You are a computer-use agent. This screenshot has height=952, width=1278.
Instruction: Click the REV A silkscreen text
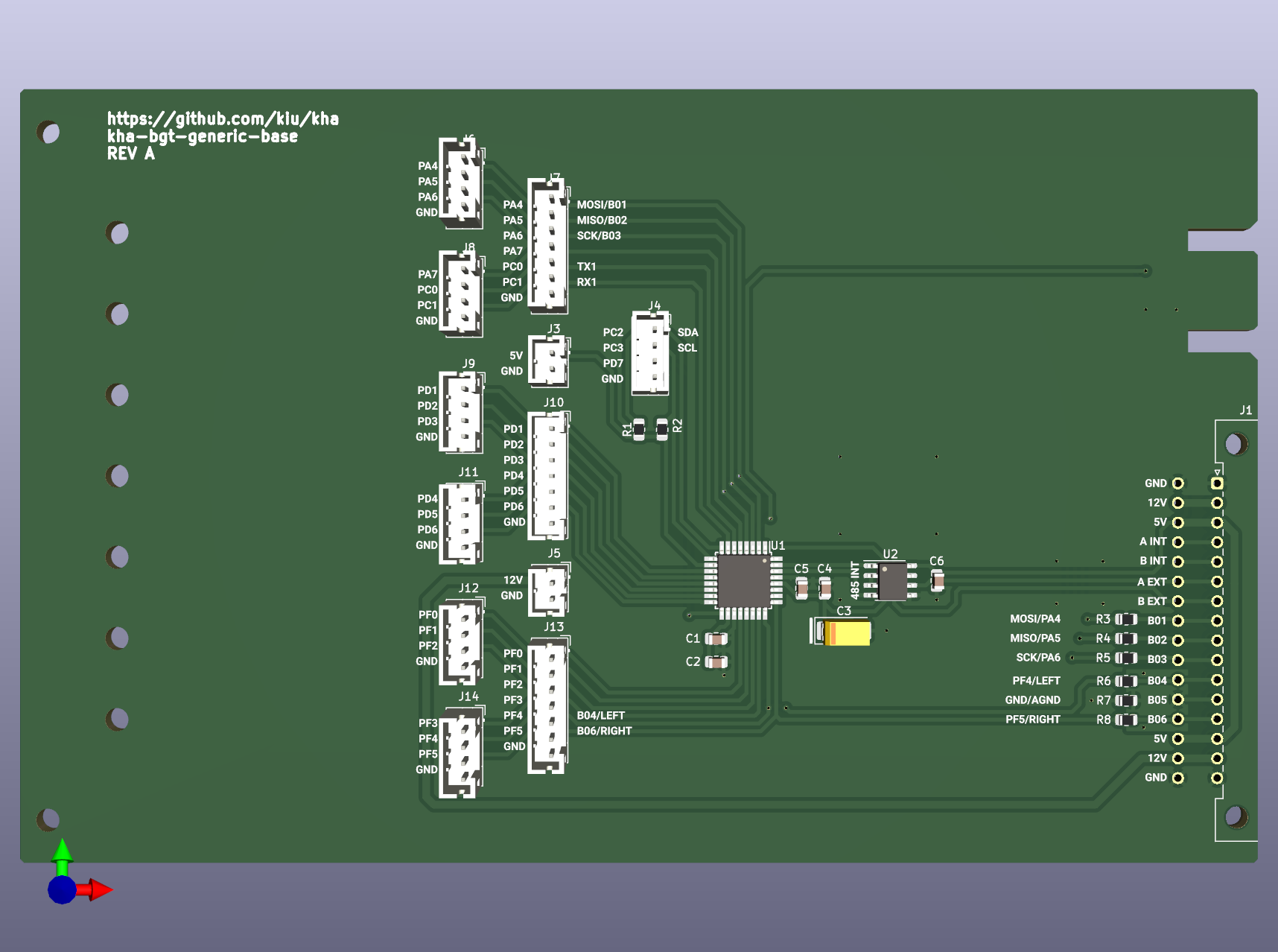click(x=131, y=153)
